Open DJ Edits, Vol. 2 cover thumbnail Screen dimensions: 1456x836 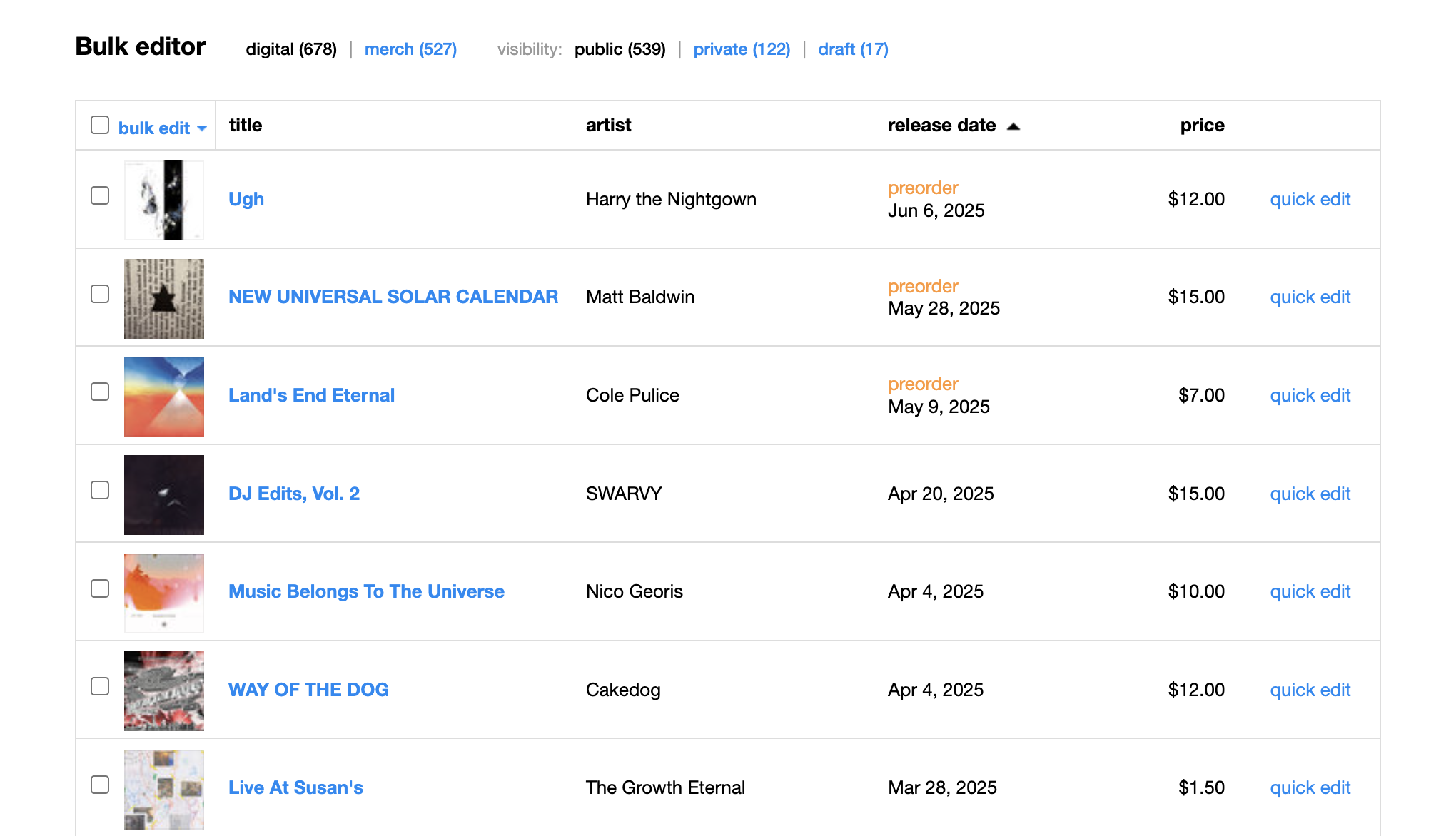[164, 495]
